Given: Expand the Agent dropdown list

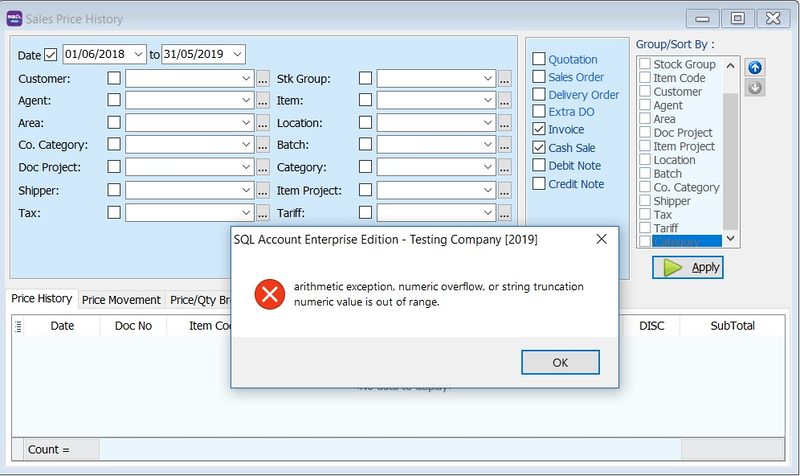Looking at the screenshot, I should pos(247,101).
